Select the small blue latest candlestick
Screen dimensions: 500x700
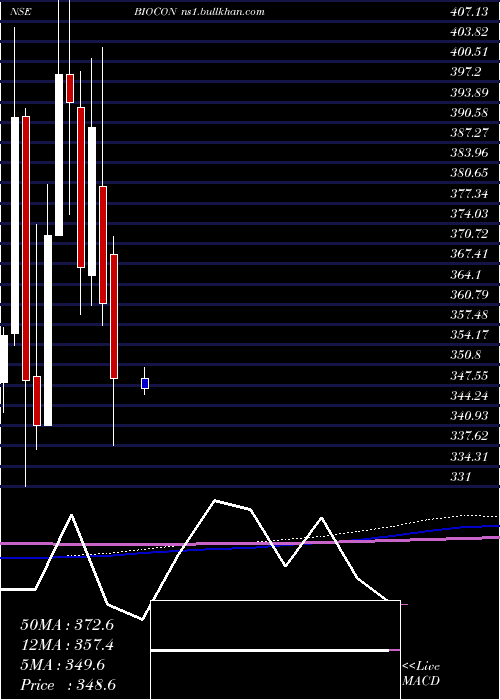[145, 383]
